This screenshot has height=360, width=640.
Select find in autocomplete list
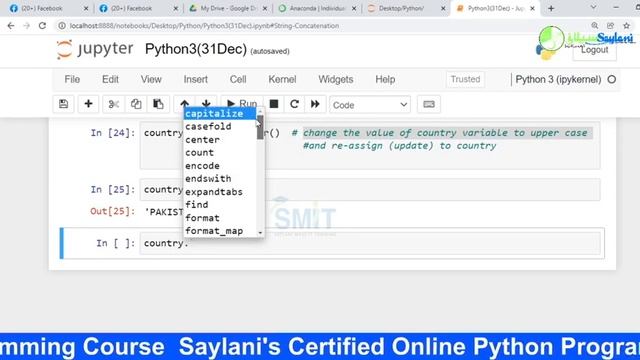pyautogui.click(x=220, y=205)
